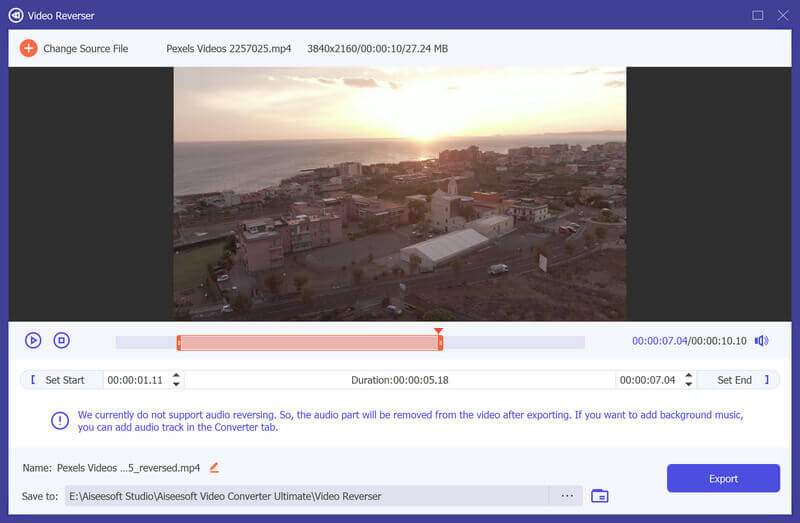800x523 pixels.
Task: Click the info icon beside audio notice
Action: [x=60, y=421]
